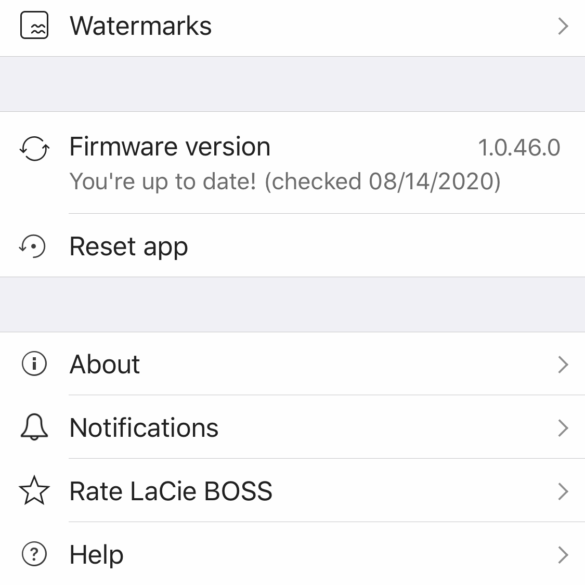The height and width of the screenshot is (585, 585).
Task: Tap the Rate LaCie BOSS star icon
Action: [x=34, y=491]
